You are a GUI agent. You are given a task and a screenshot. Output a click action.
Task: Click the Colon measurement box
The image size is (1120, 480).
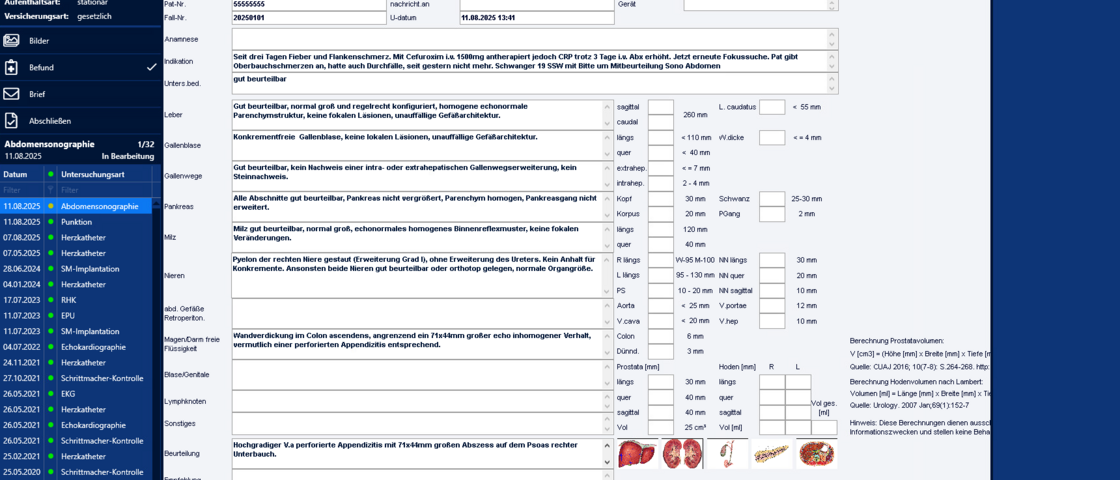tap(661, 336)
